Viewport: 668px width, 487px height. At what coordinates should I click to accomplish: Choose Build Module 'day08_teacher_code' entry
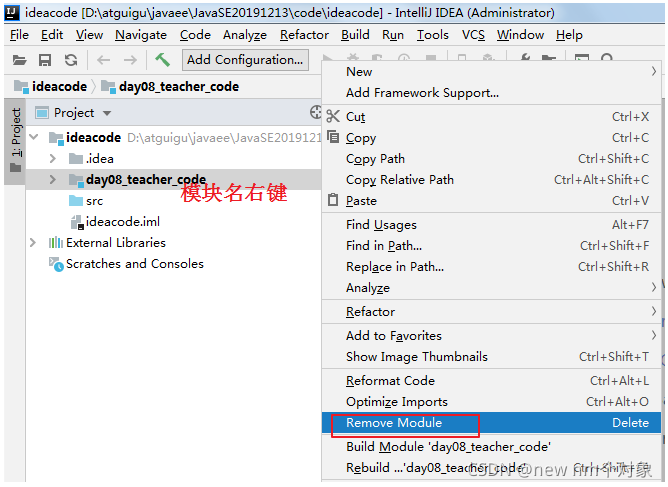tap(491, 447)
